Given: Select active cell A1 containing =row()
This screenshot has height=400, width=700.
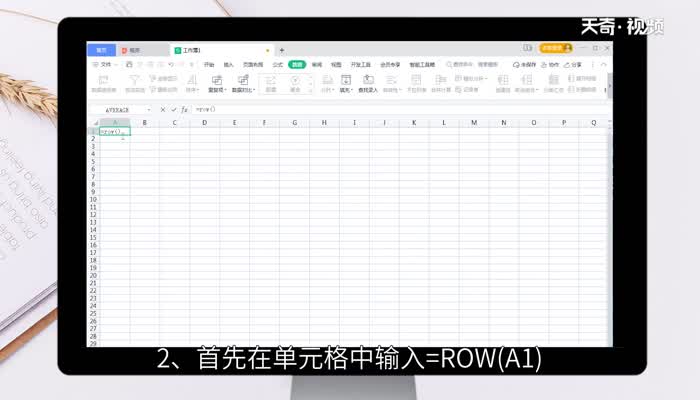Looking at the screenshot, I should 115,131.
